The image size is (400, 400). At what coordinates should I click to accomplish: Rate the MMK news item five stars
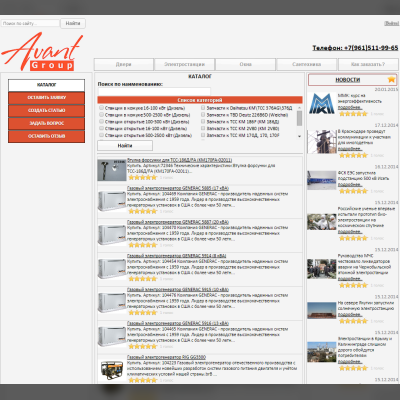[353, 114]
